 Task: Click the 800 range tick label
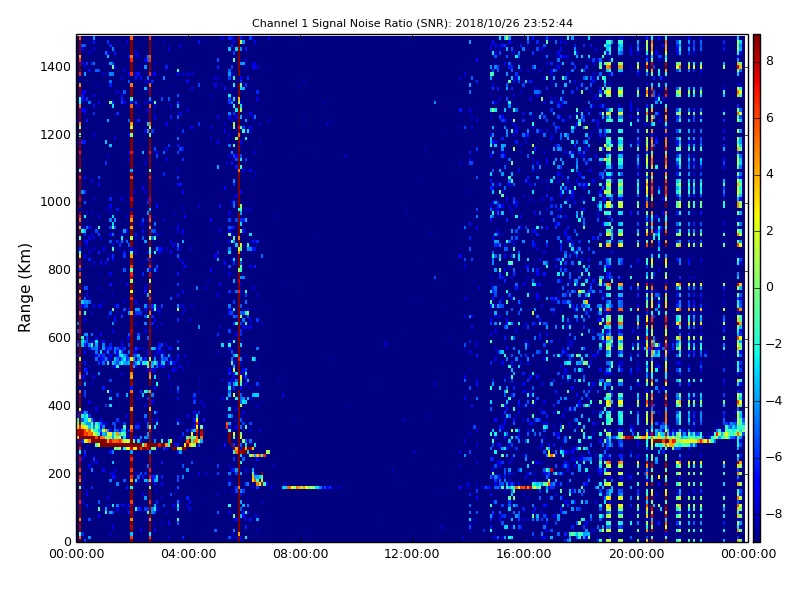(x=59, y=270)
